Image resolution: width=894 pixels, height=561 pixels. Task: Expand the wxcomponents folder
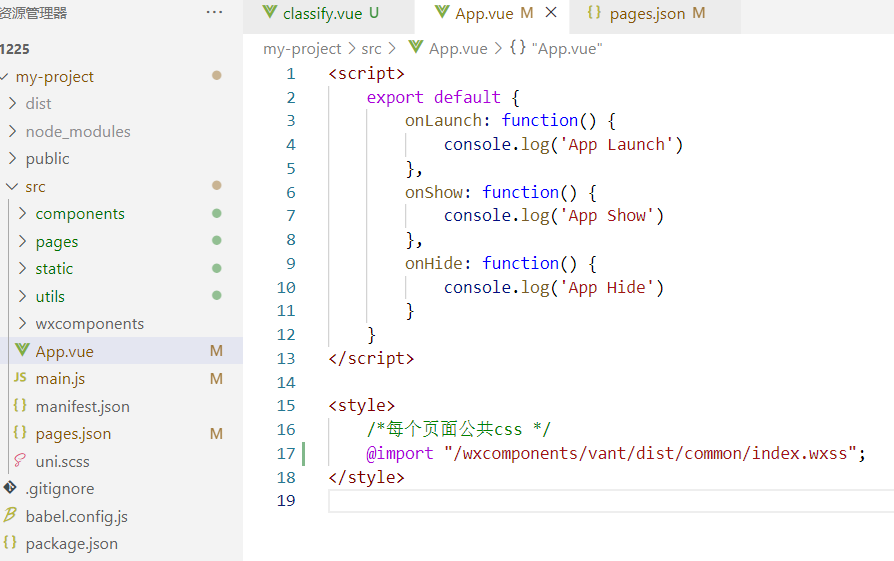click(23, 323)
